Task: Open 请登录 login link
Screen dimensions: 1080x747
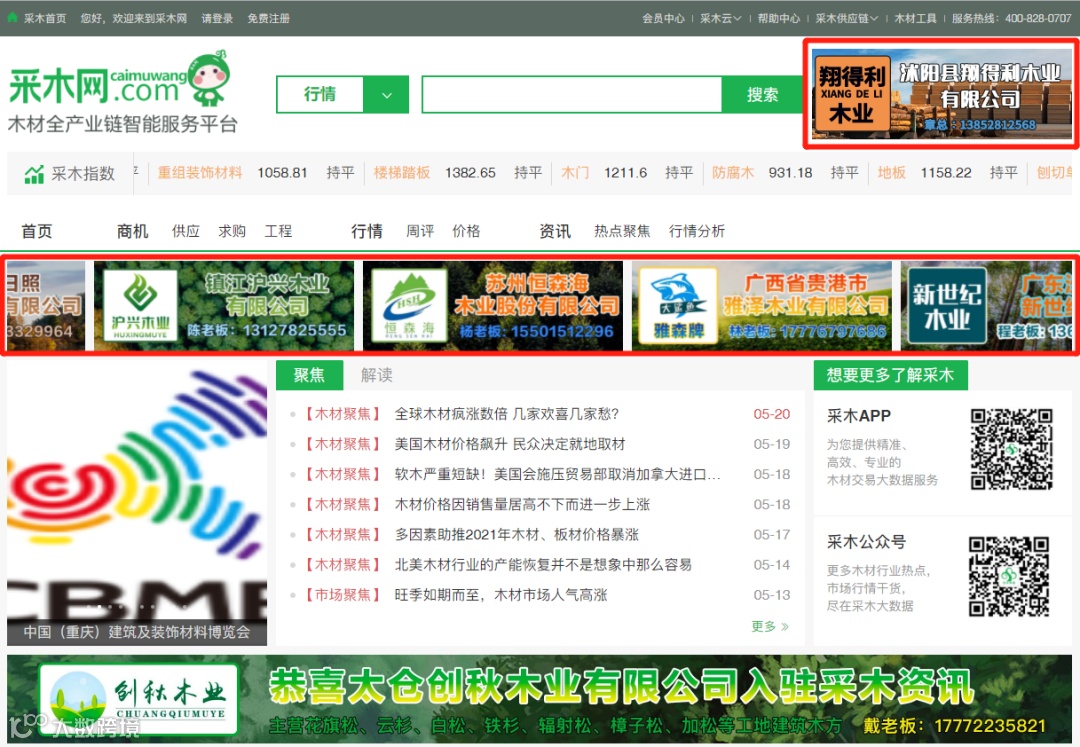Action: tap(217, 19)
